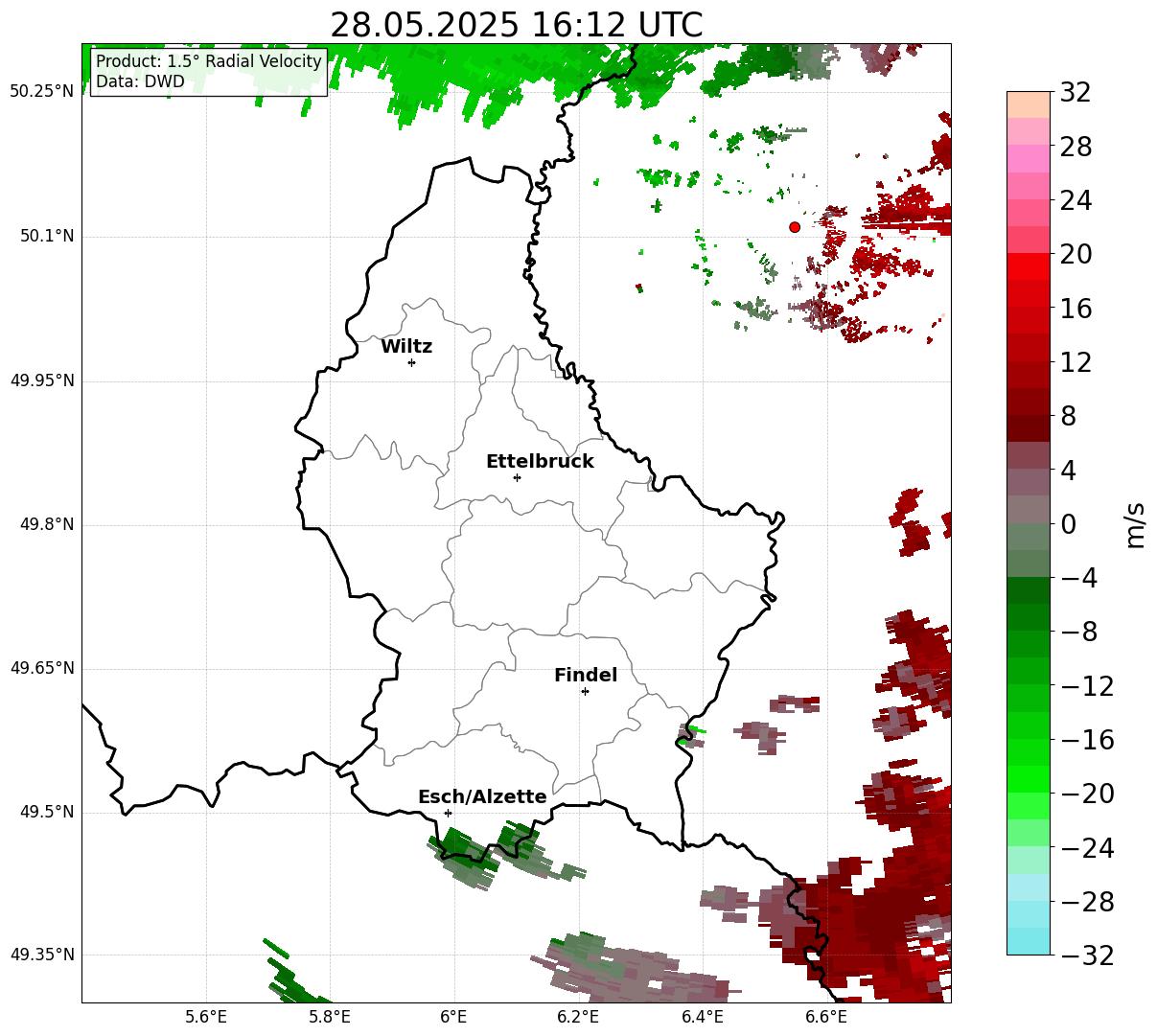Click the dark green colorbar swatch below −4
Screen dimensions: 1157x1036
click(x=1029, y=590)
